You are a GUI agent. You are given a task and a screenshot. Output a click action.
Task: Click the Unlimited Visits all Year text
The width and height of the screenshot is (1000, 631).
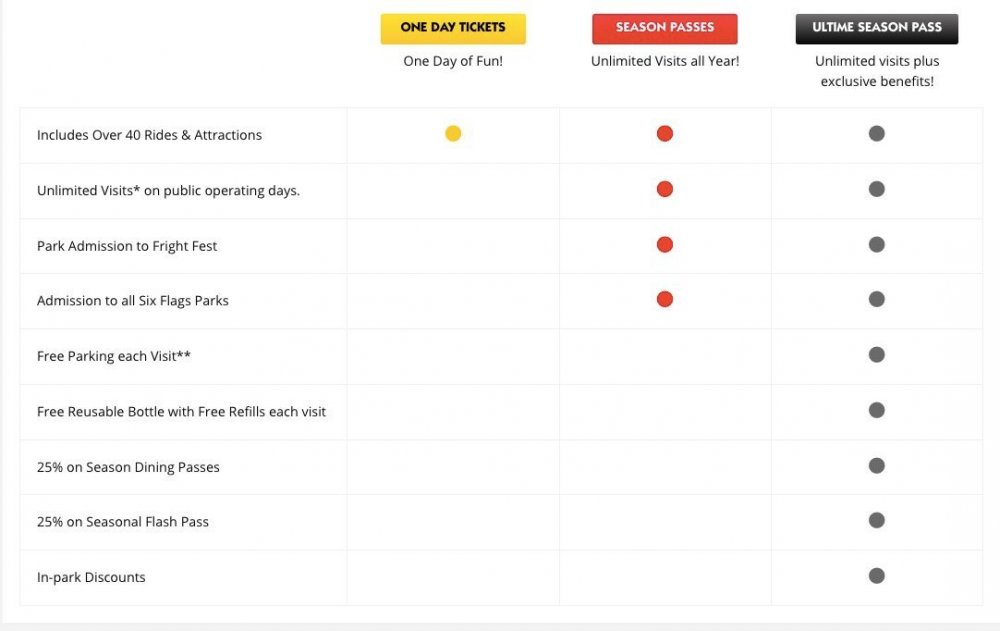pos(664,60)
